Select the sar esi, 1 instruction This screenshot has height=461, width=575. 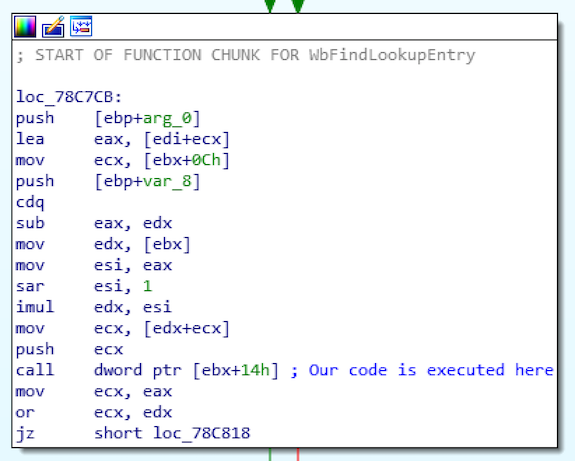click(x=84, y=286)
